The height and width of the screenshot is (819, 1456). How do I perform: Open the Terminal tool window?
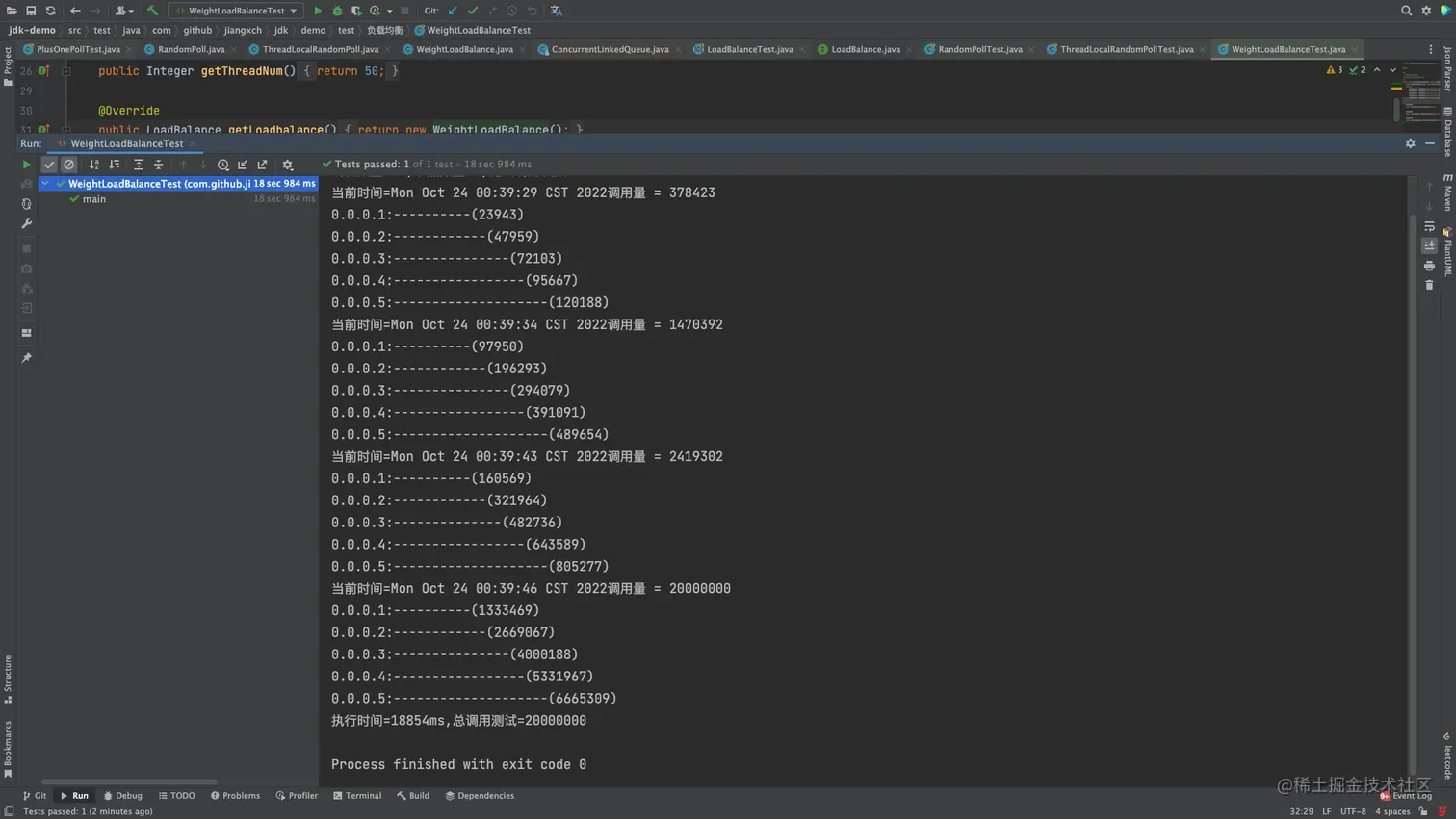click(357, 796)
